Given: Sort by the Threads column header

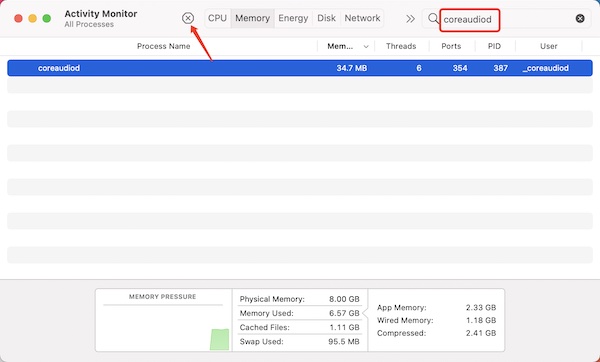Looking at the screenshot, I should coord(401,46).
